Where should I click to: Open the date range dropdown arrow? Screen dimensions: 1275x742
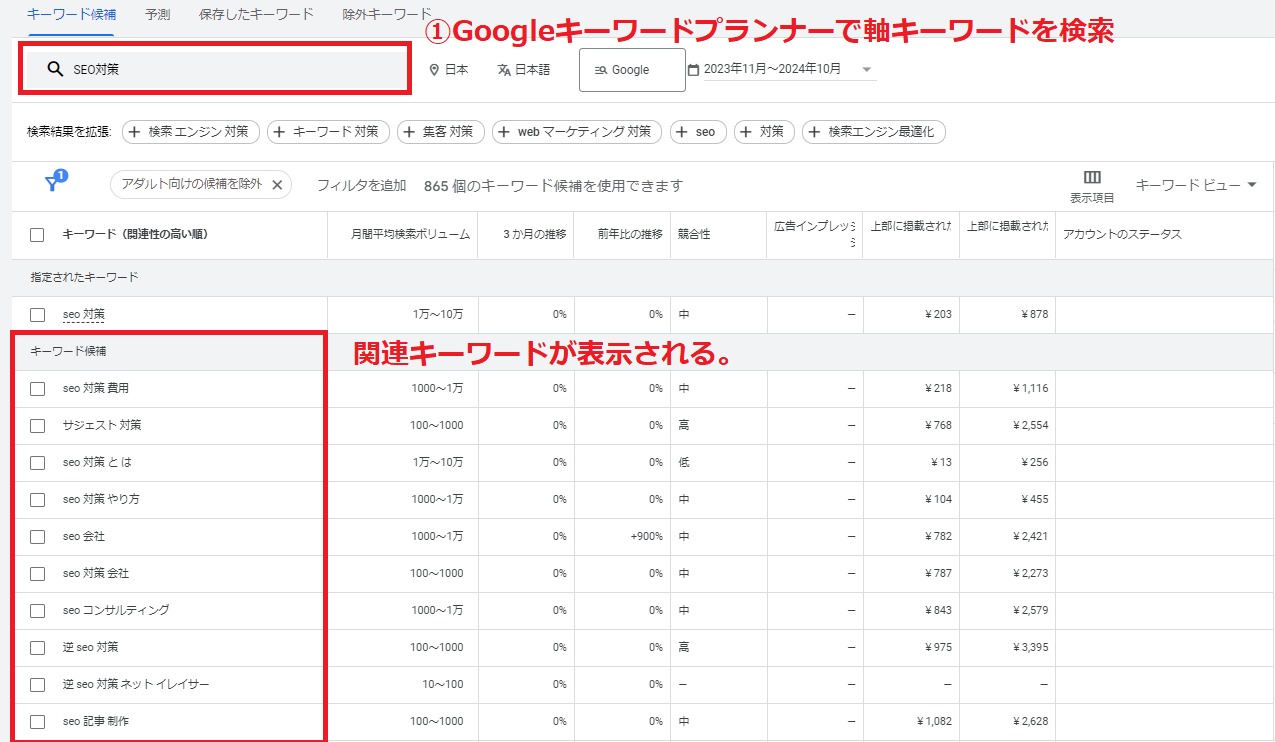pyautogui.click(x=866, y=70)
